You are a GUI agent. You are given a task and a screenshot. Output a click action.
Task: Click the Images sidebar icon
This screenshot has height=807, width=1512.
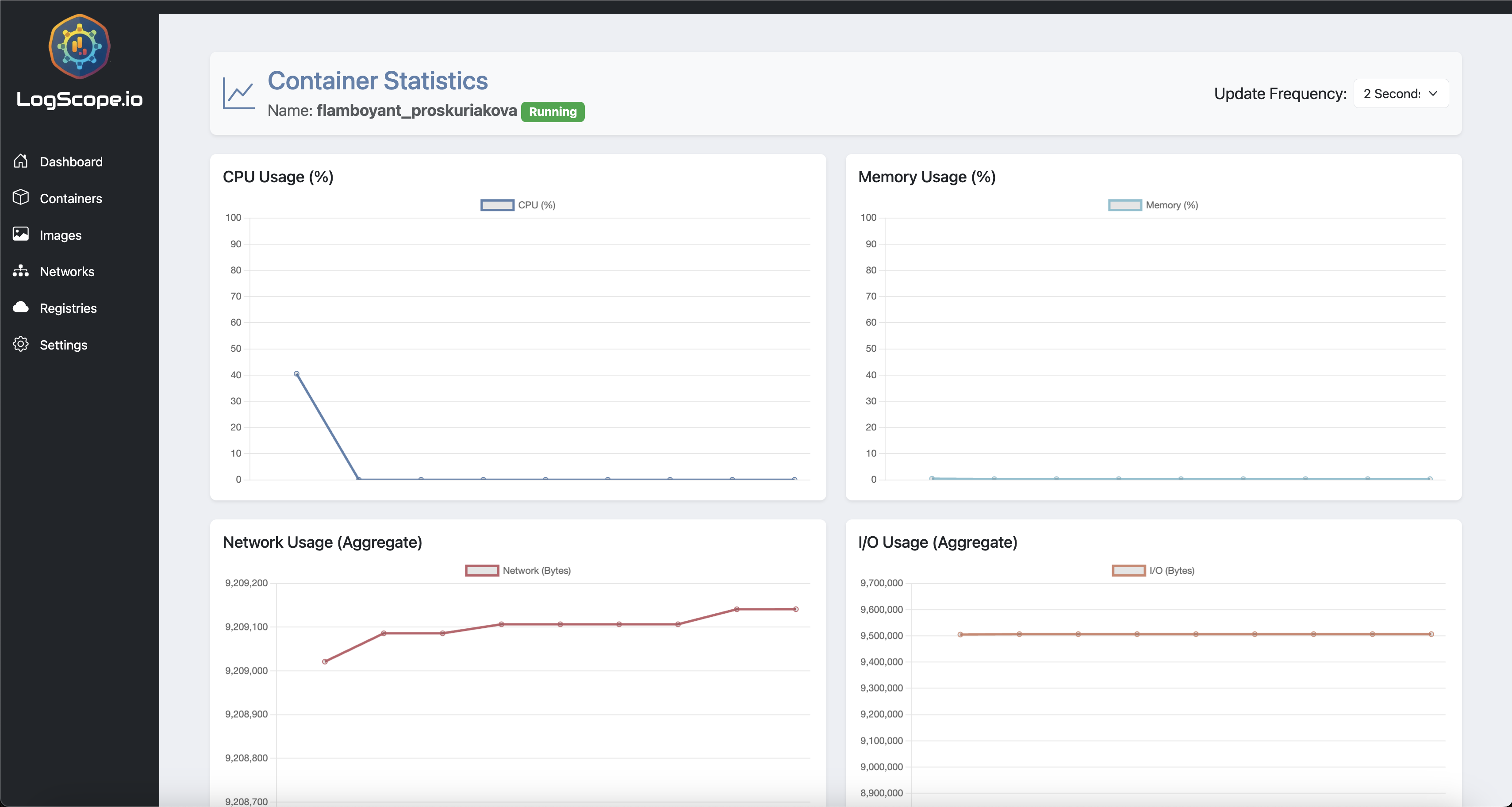pyautogui.click(x=20, y=234)
